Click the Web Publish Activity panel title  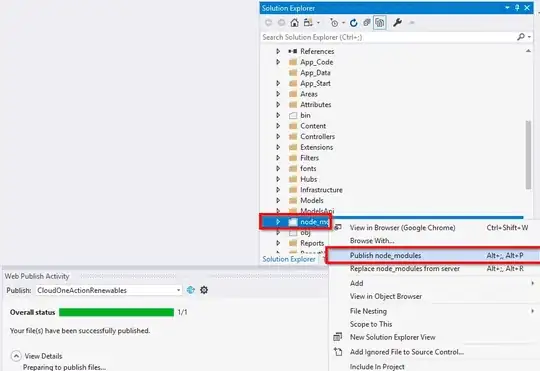click(x=37, y=276)
